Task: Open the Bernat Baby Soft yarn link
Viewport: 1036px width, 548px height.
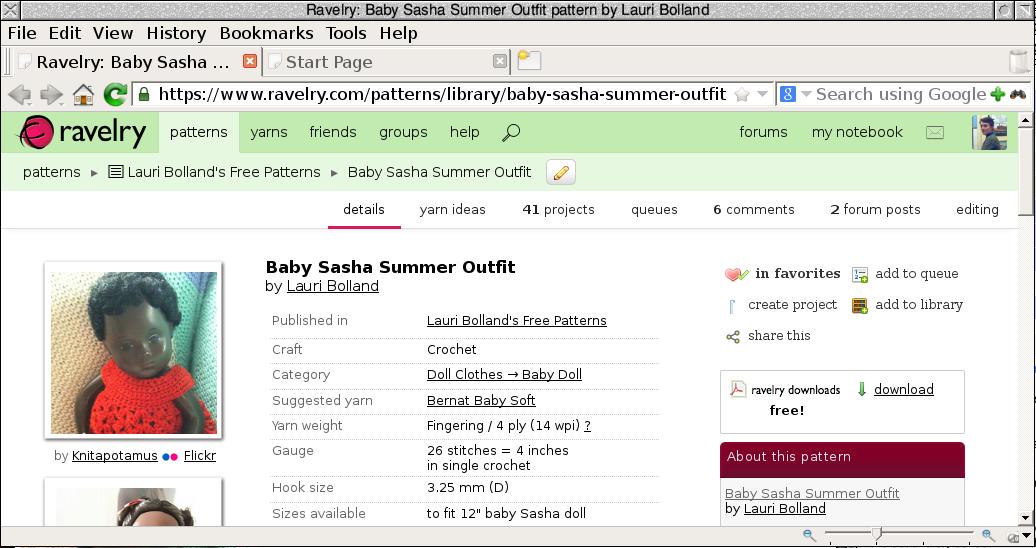Action: [x=480, y=400]
